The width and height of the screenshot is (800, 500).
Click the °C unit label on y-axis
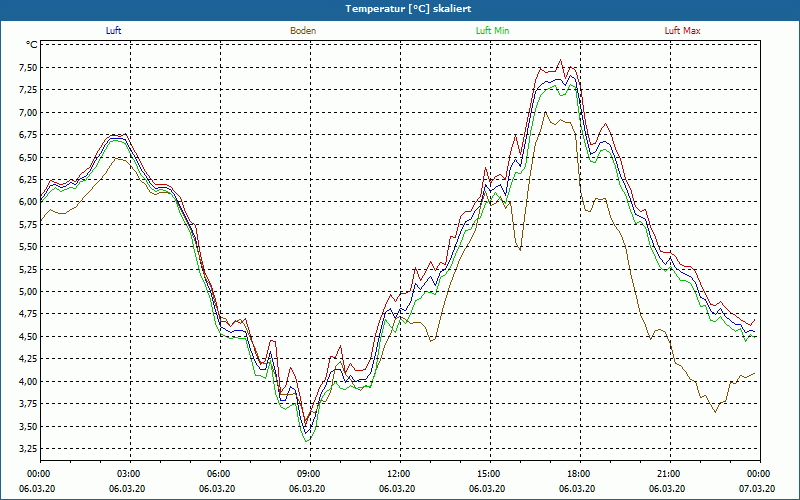click(32, 45)
